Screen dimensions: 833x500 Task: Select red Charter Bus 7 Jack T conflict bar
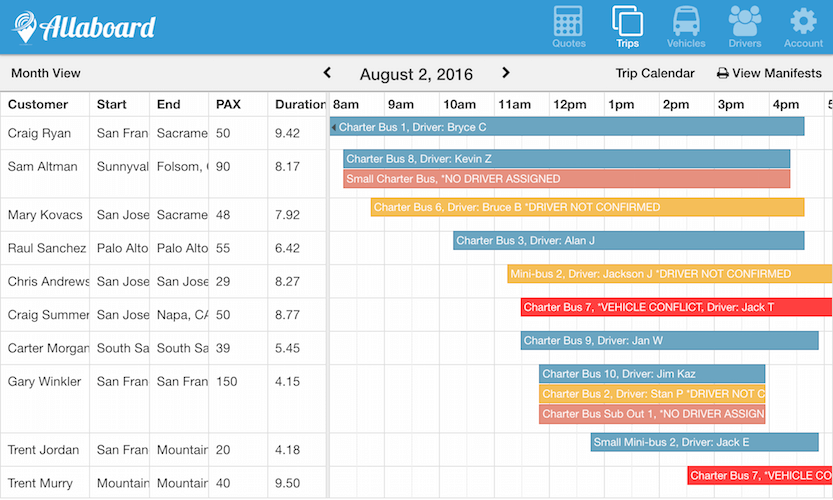click(x=676, y=307)
